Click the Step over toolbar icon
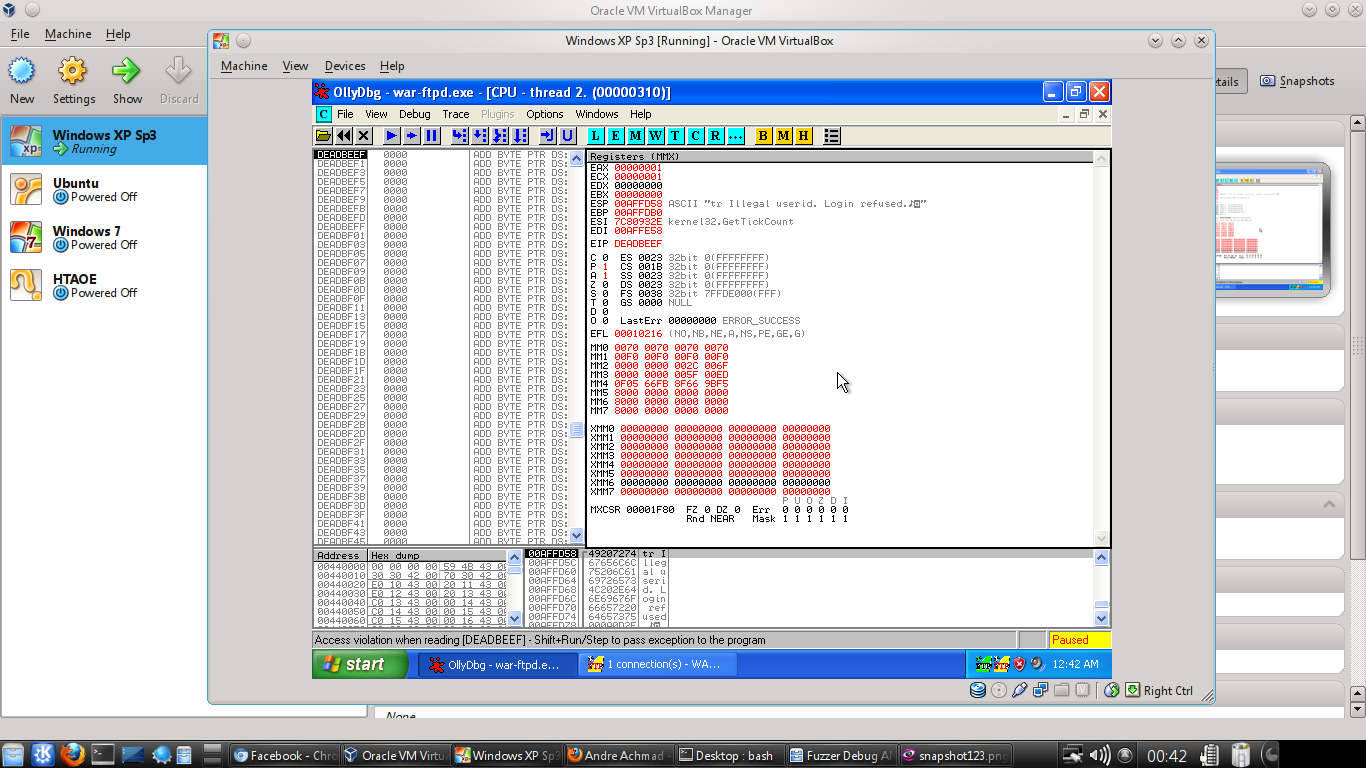This screenshot has width=1366, height=768. tap(480, 135)
